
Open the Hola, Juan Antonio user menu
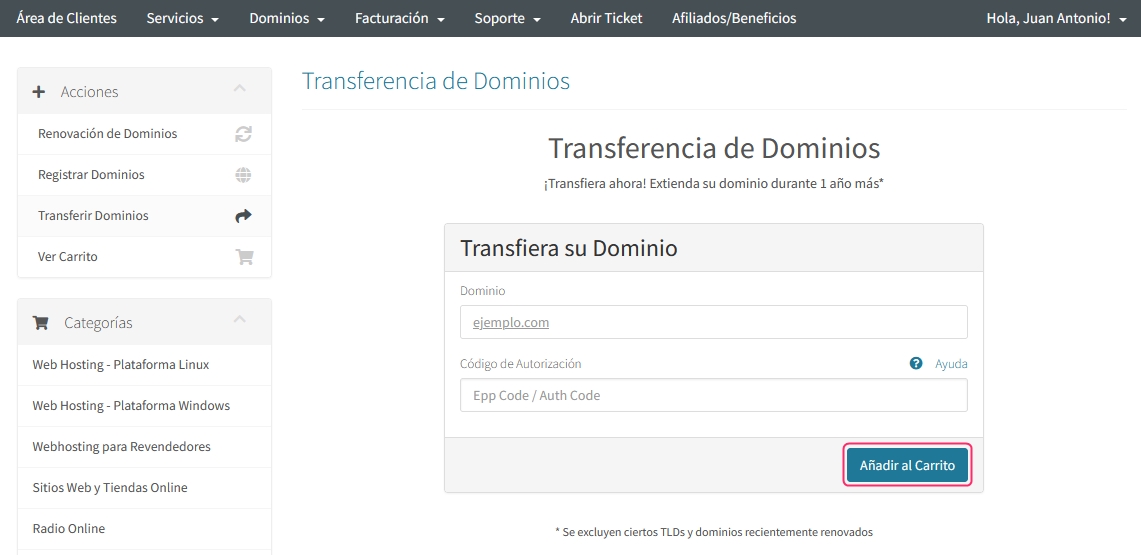coord(1057,18)
